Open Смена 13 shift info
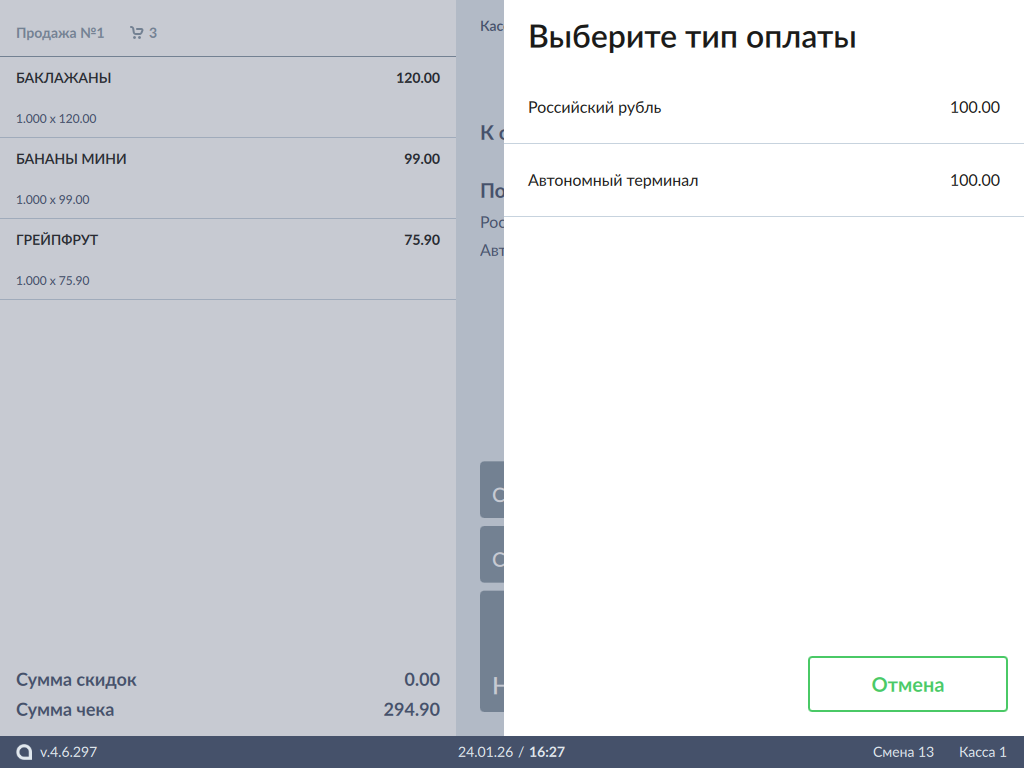The height and width of the screenshot is (768, 1024). [903, 752]
